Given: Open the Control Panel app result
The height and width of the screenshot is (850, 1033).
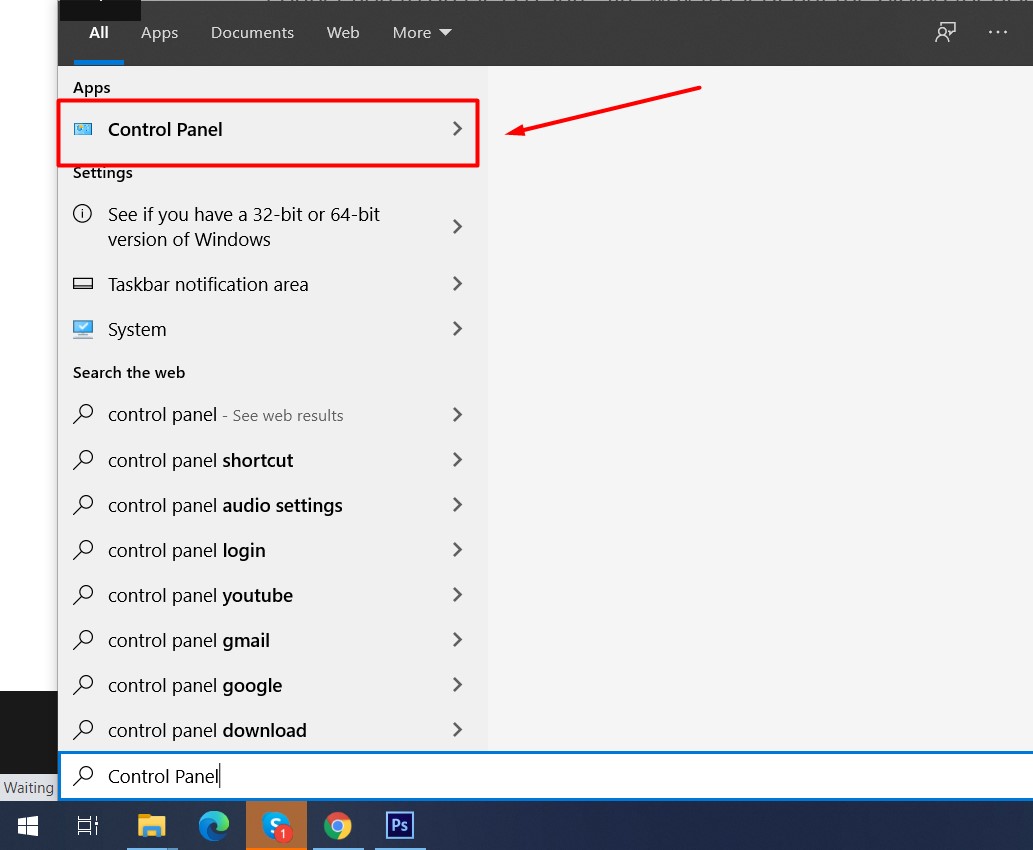Looking at the screenshot, I should [x=165, y=130].
